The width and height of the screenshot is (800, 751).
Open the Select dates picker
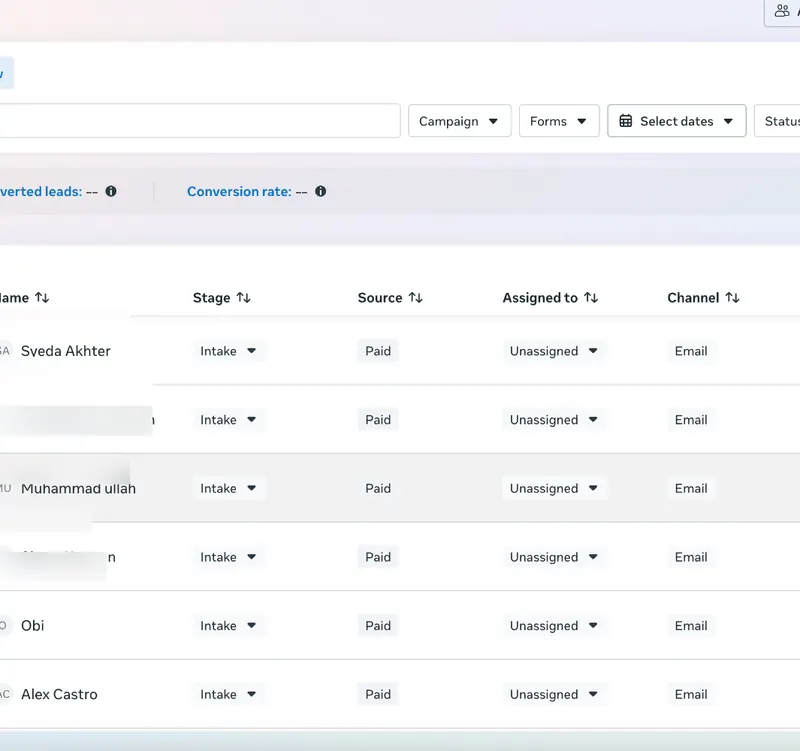tap(677, 121)
